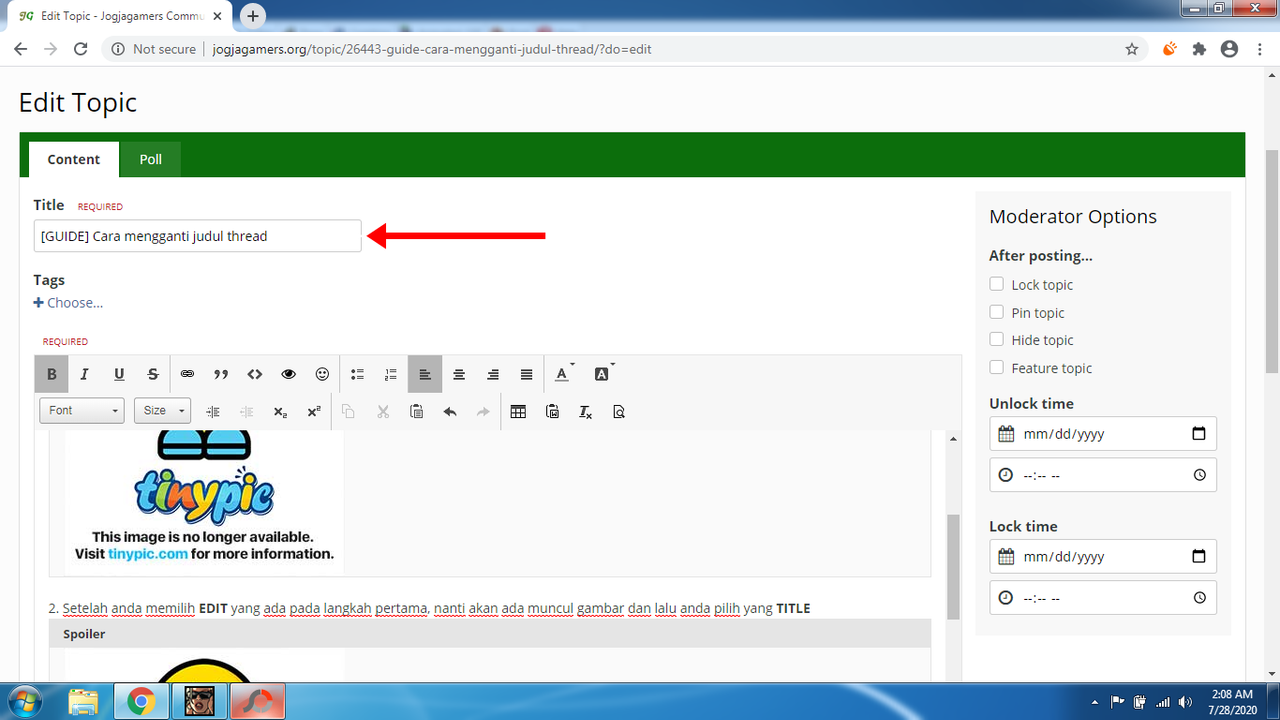
Task: Click the browser address bar URL
Action: 432,49
